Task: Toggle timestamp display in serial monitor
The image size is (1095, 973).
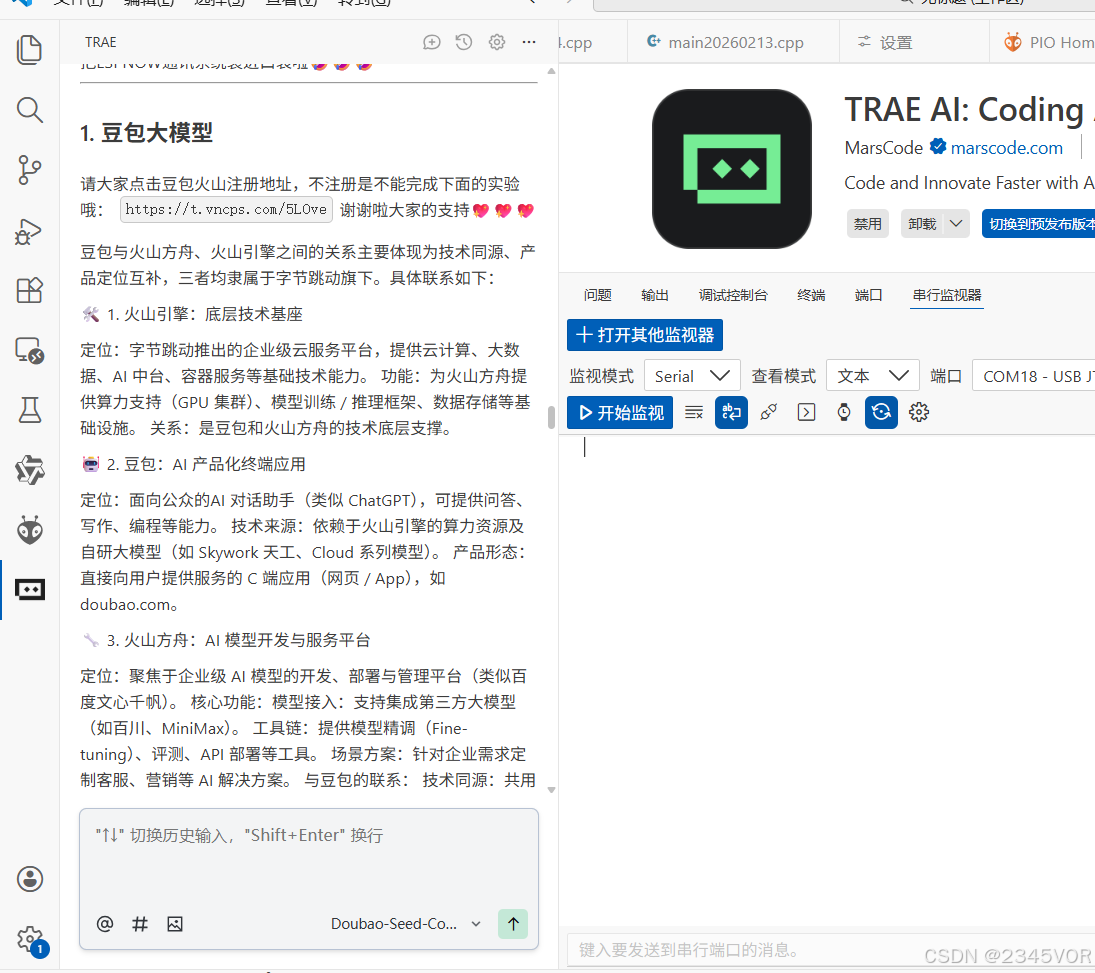Action: 844,412
